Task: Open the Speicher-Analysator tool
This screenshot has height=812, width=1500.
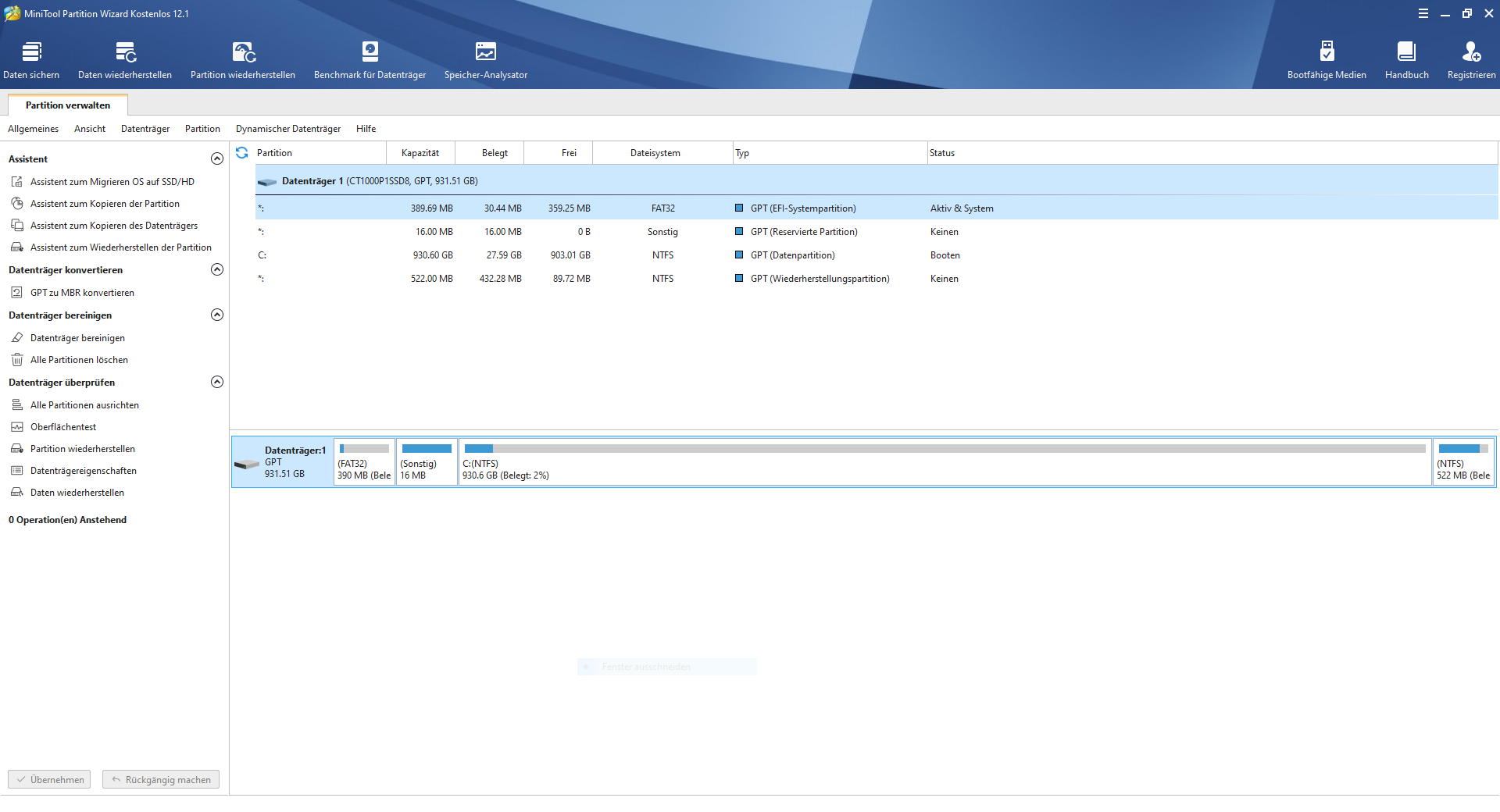Action: coord(486,60)
